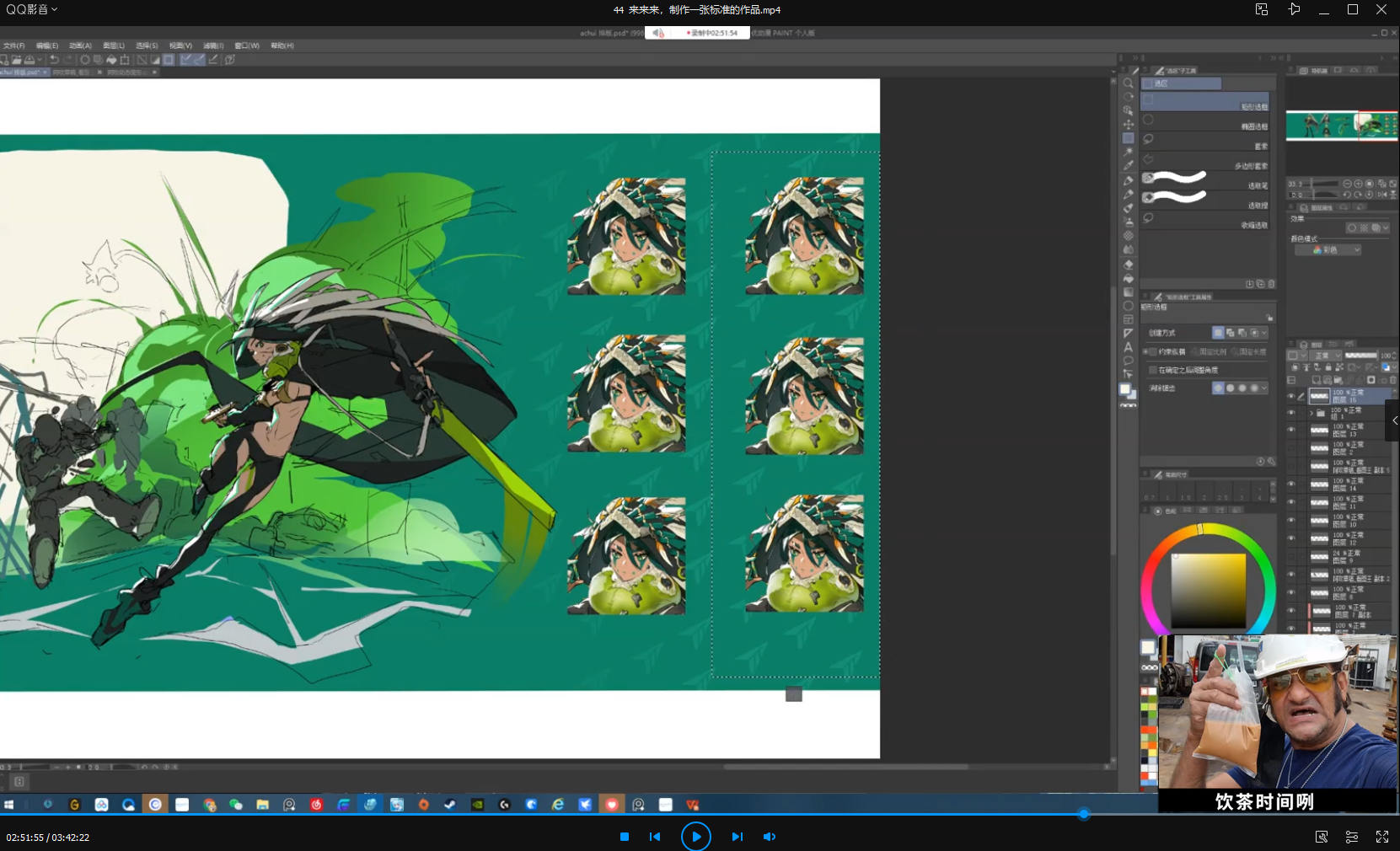The width and height of the screenshot is (1400, 851).
Task: Toggle visibility of layer 图层 14
Action: (1291, 484)
